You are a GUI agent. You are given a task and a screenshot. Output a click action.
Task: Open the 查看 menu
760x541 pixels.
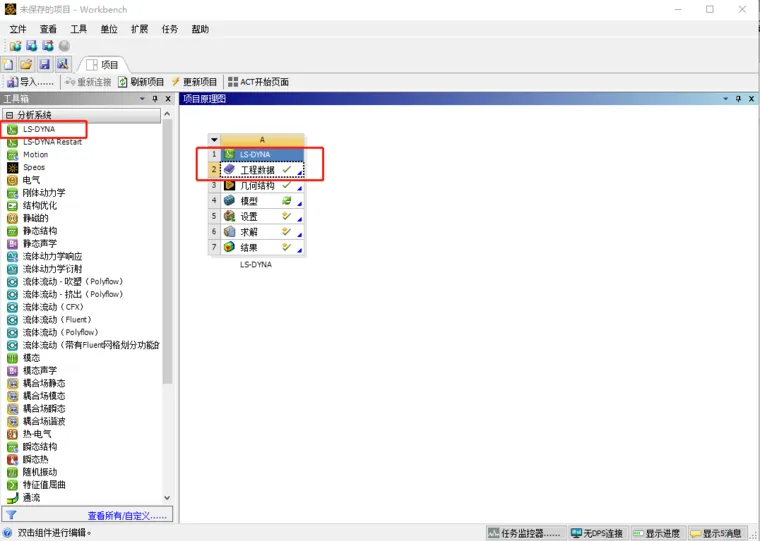coord(48,29)
